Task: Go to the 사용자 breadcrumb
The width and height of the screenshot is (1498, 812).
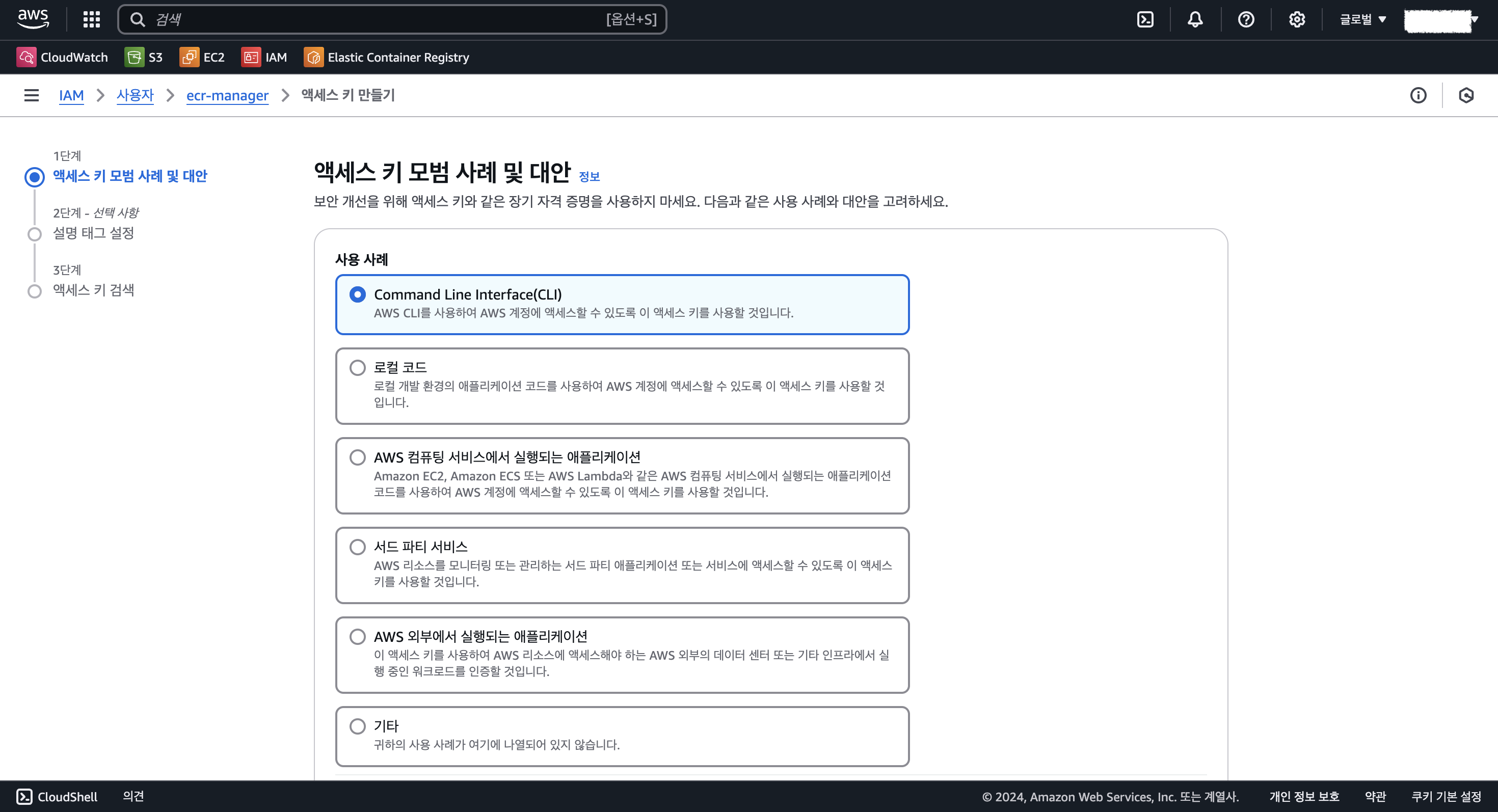Action: 135,95
